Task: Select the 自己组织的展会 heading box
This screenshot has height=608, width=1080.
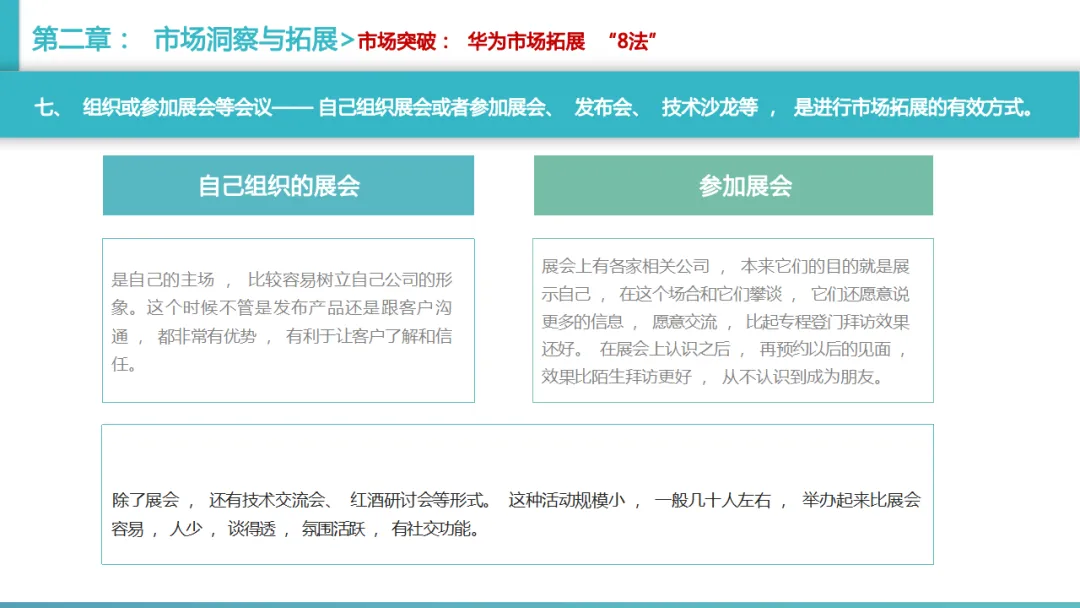Action: tap(288, 185)
